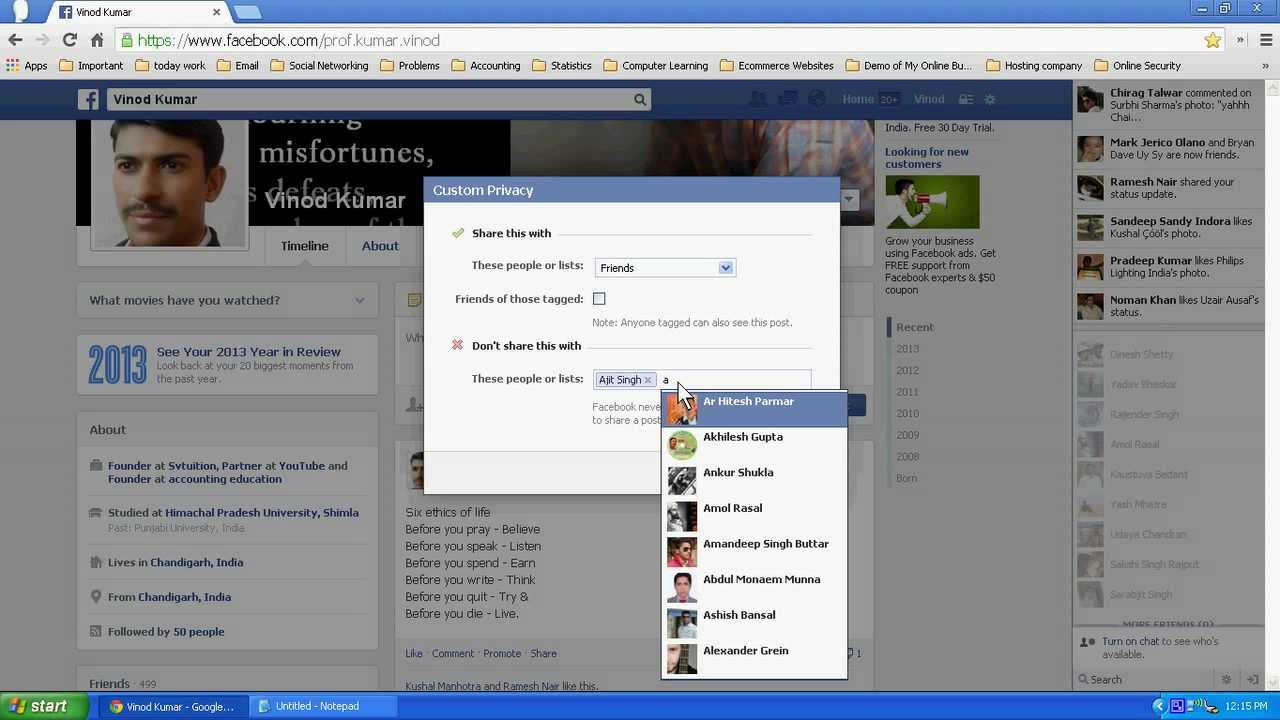
Task: Click Recent in timeline navigator
Action: [915, 327]
